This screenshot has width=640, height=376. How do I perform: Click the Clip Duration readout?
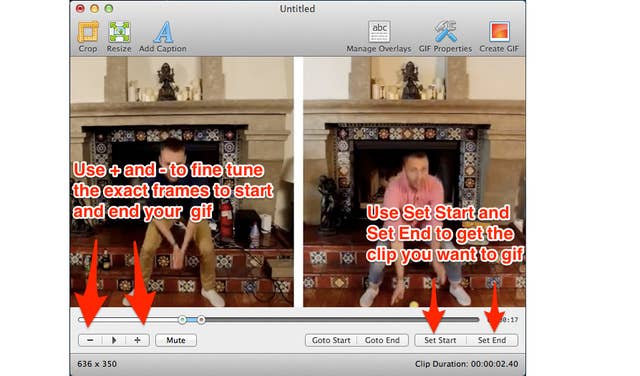pyautogui.click(x=467, y=364)
